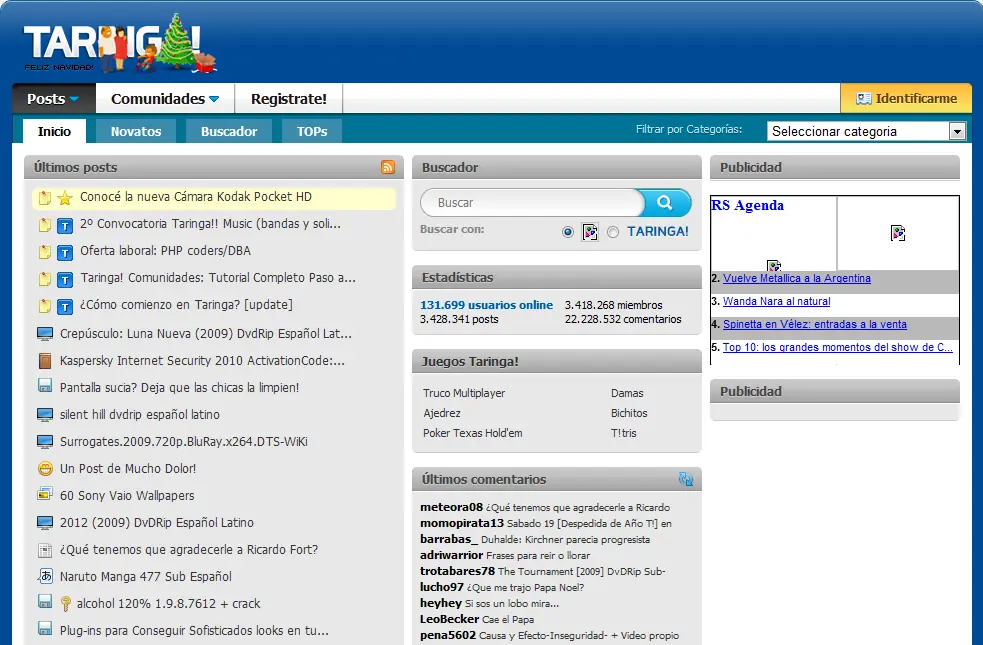The height and width of the screenshot is (645, 983).
Task: Click the document icon beside Ricardo Fort post
Action: (45, 550)
